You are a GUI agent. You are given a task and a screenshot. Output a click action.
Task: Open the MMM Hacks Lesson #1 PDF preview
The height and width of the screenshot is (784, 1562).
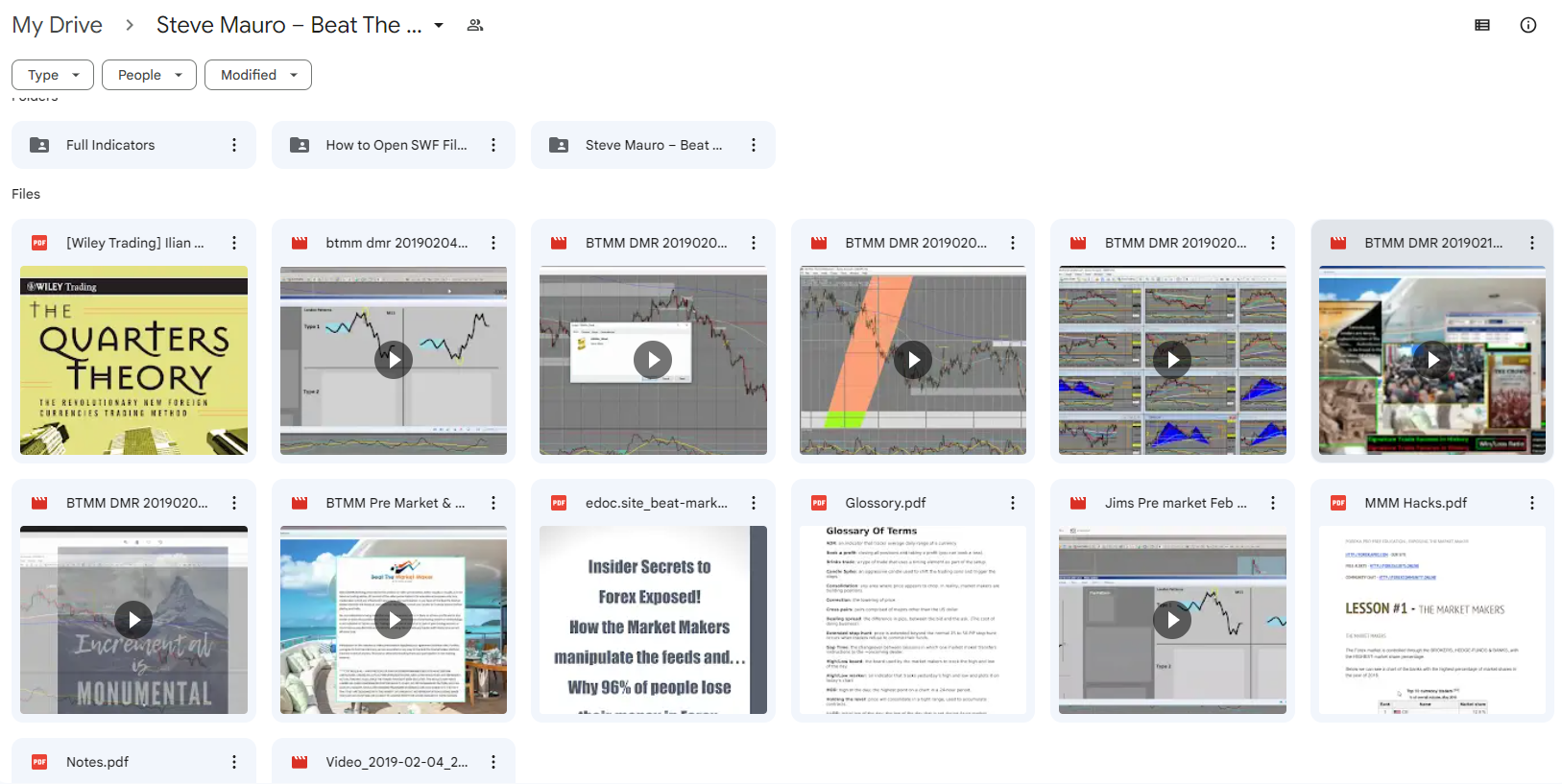coord(1432,620)
